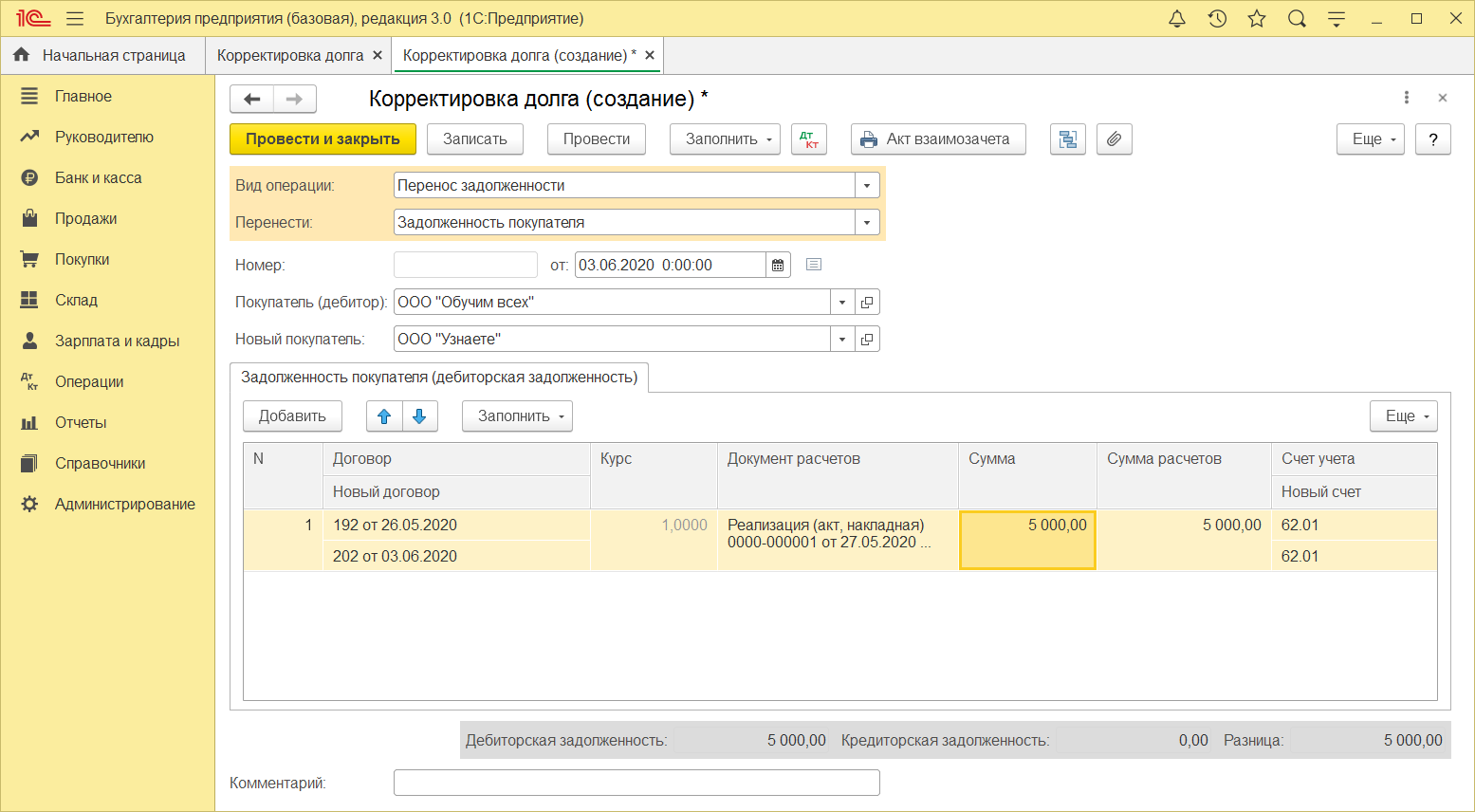Open the table's Заполнить dropdown
This screenshot has height=812, width=1475.
(518, 416)
